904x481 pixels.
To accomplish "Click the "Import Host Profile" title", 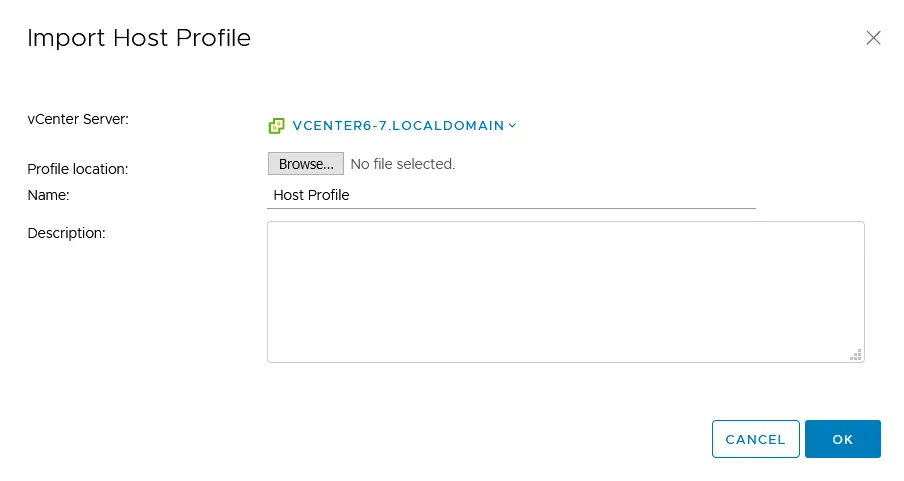I will click(x=139, y=38).
